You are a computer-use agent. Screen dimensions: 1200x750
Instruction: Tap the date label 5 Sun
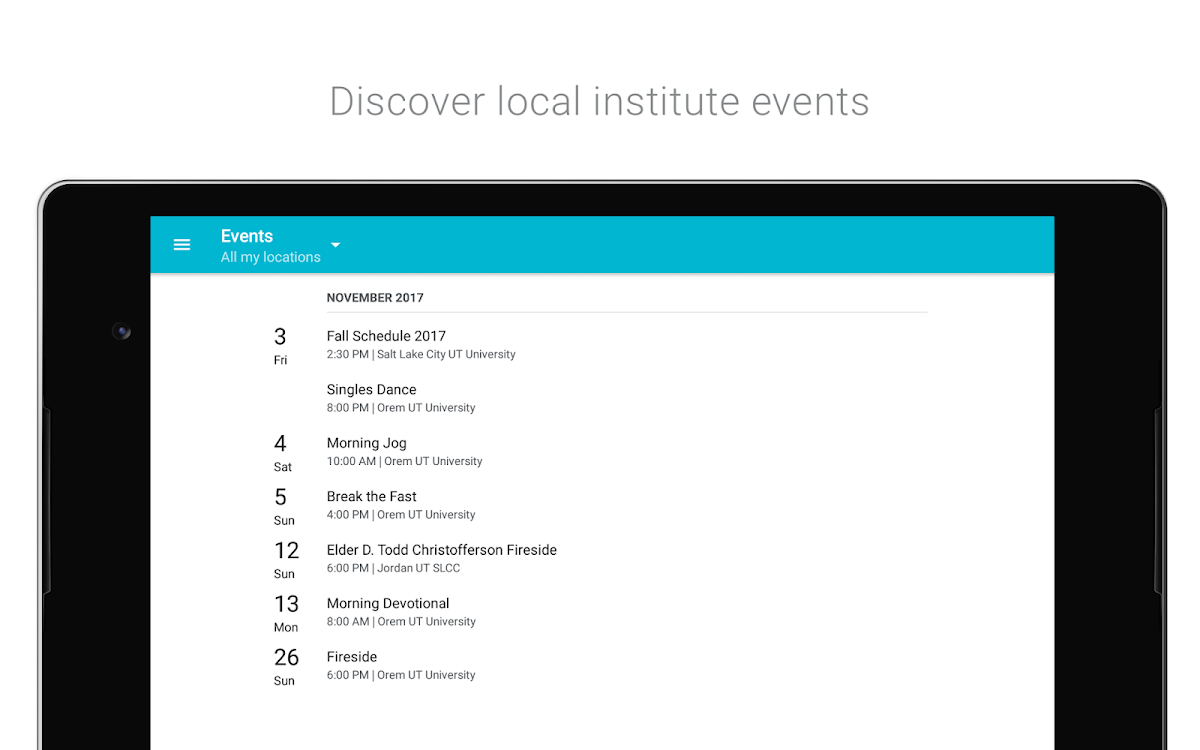click(282, 506)
